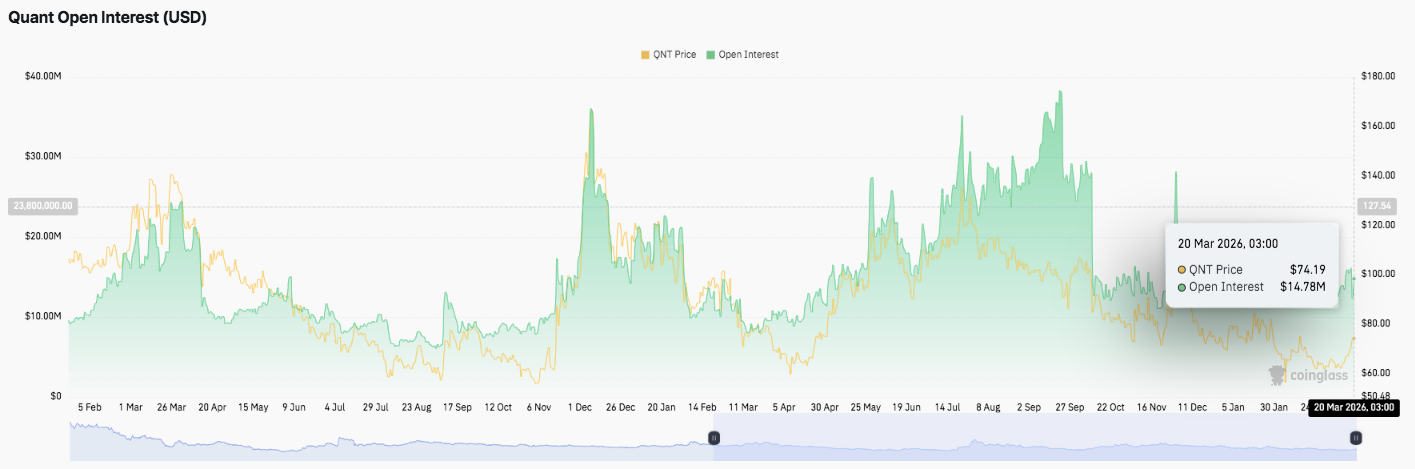The height and width of the screenshot is (469, 1415).
Task: Click the 20 Mar 2026 crosshair date label
Action: tap(1352, 408)
